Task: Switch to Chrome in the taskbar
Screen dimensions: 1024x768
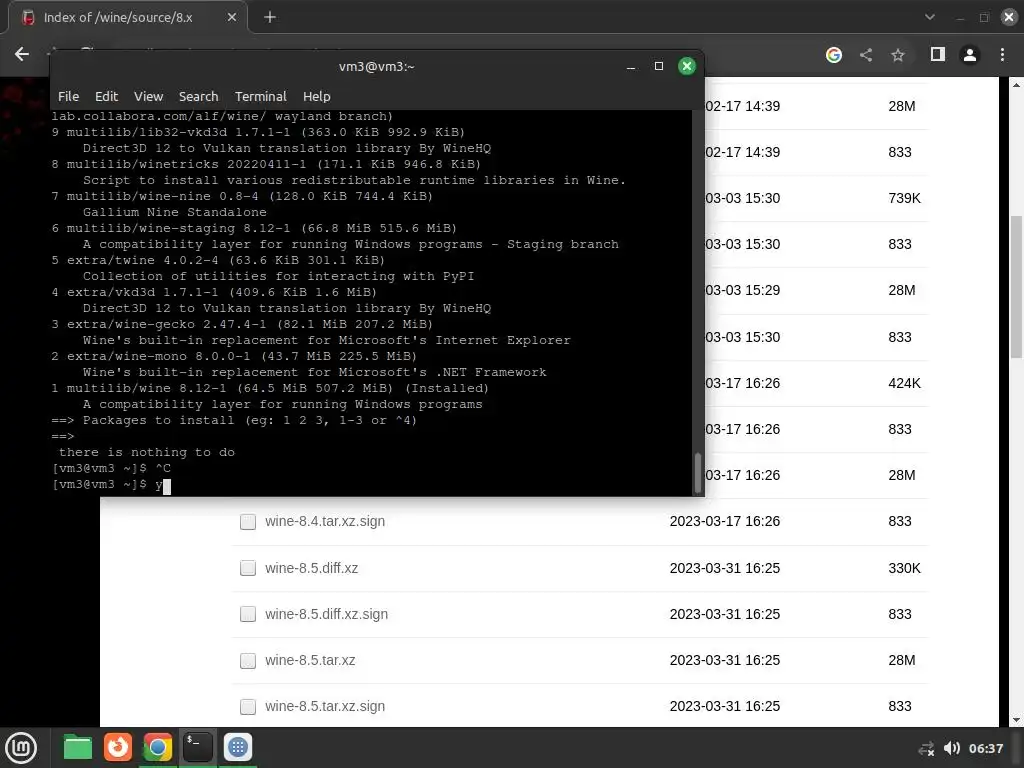Action: click(x=157, y=747)
